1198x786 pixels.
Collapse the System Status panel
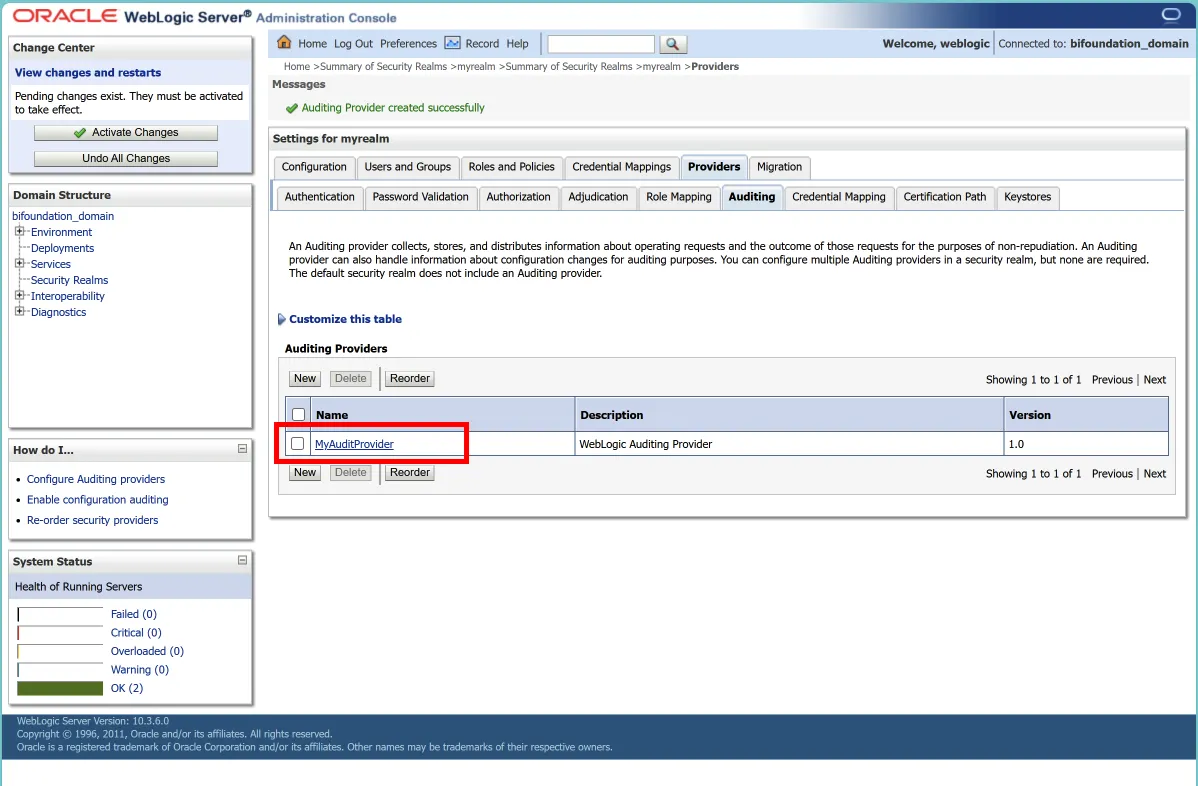click(x=242, y=561)
